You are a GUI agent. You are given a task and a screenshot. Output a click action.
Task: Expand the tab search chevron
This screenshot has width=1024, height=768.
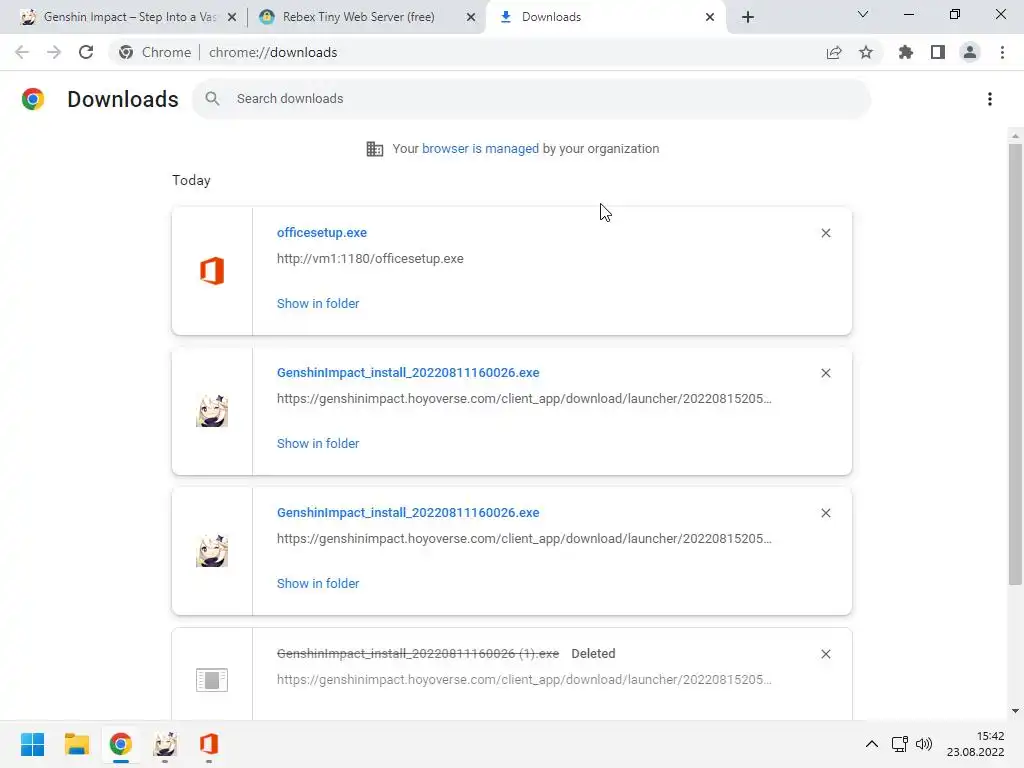click(863, 14)
